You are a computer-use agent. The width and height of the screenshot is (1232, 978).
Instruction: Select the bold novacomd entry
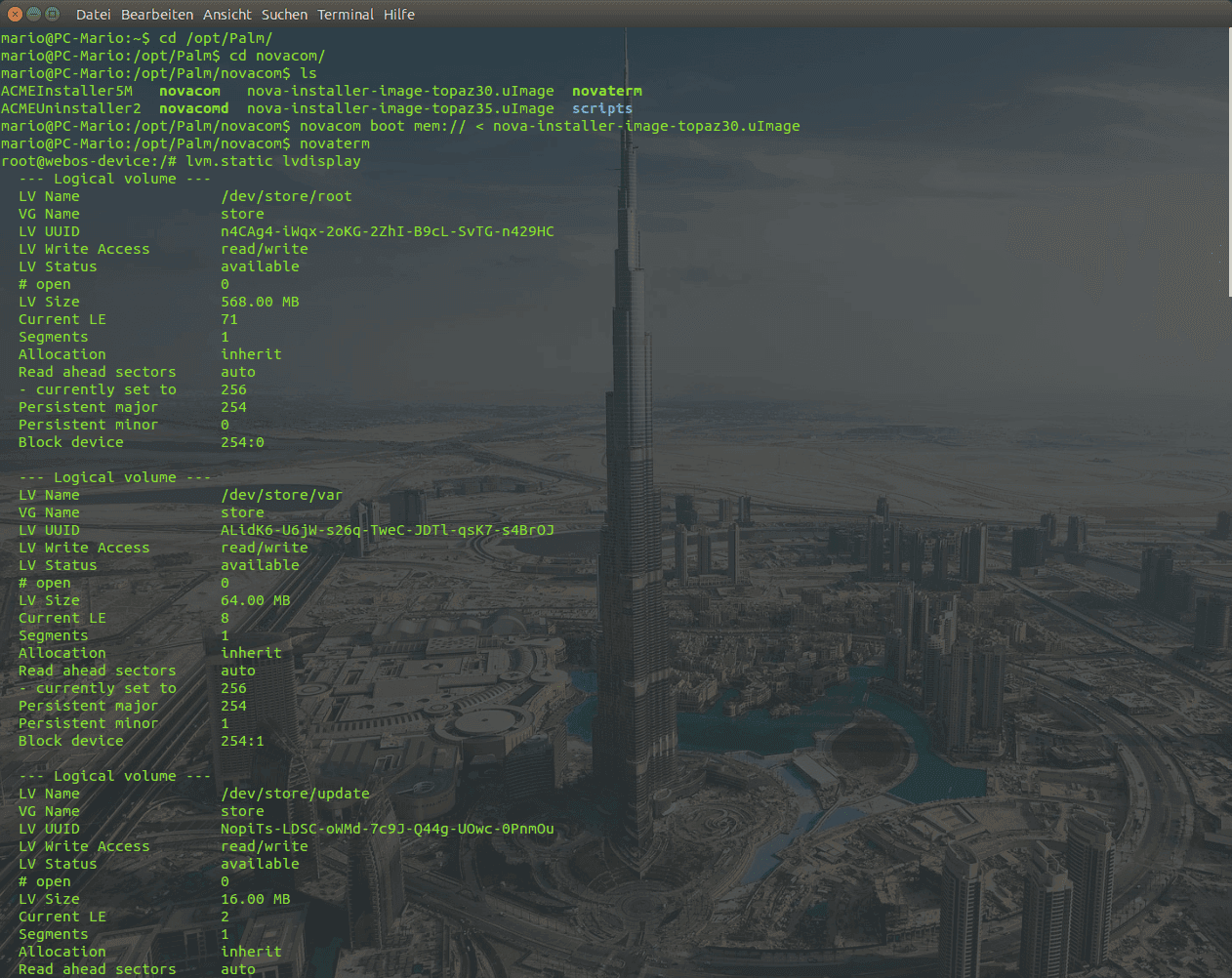194,108
